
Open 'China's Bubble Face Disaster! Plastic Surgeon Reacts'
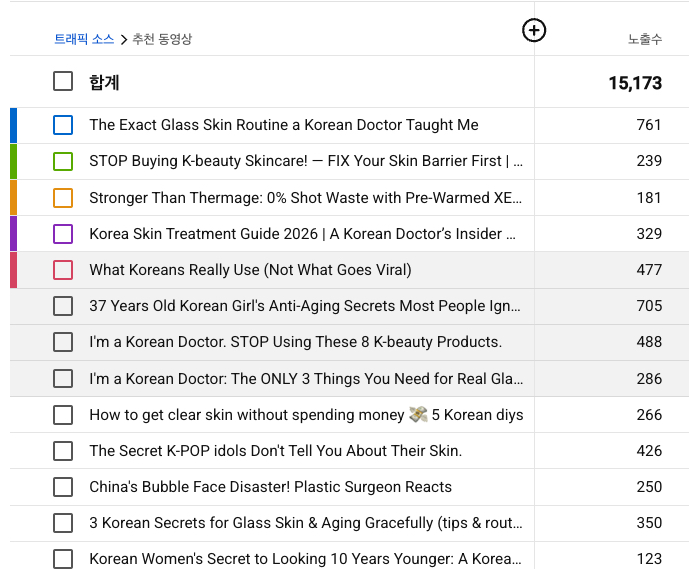click(270, 487)
